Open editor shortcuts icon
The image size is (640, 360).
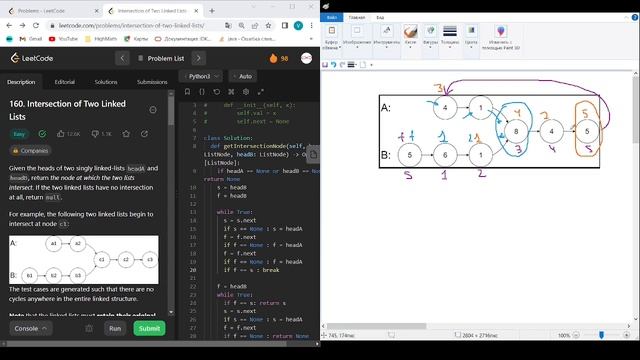coord(231,92)
